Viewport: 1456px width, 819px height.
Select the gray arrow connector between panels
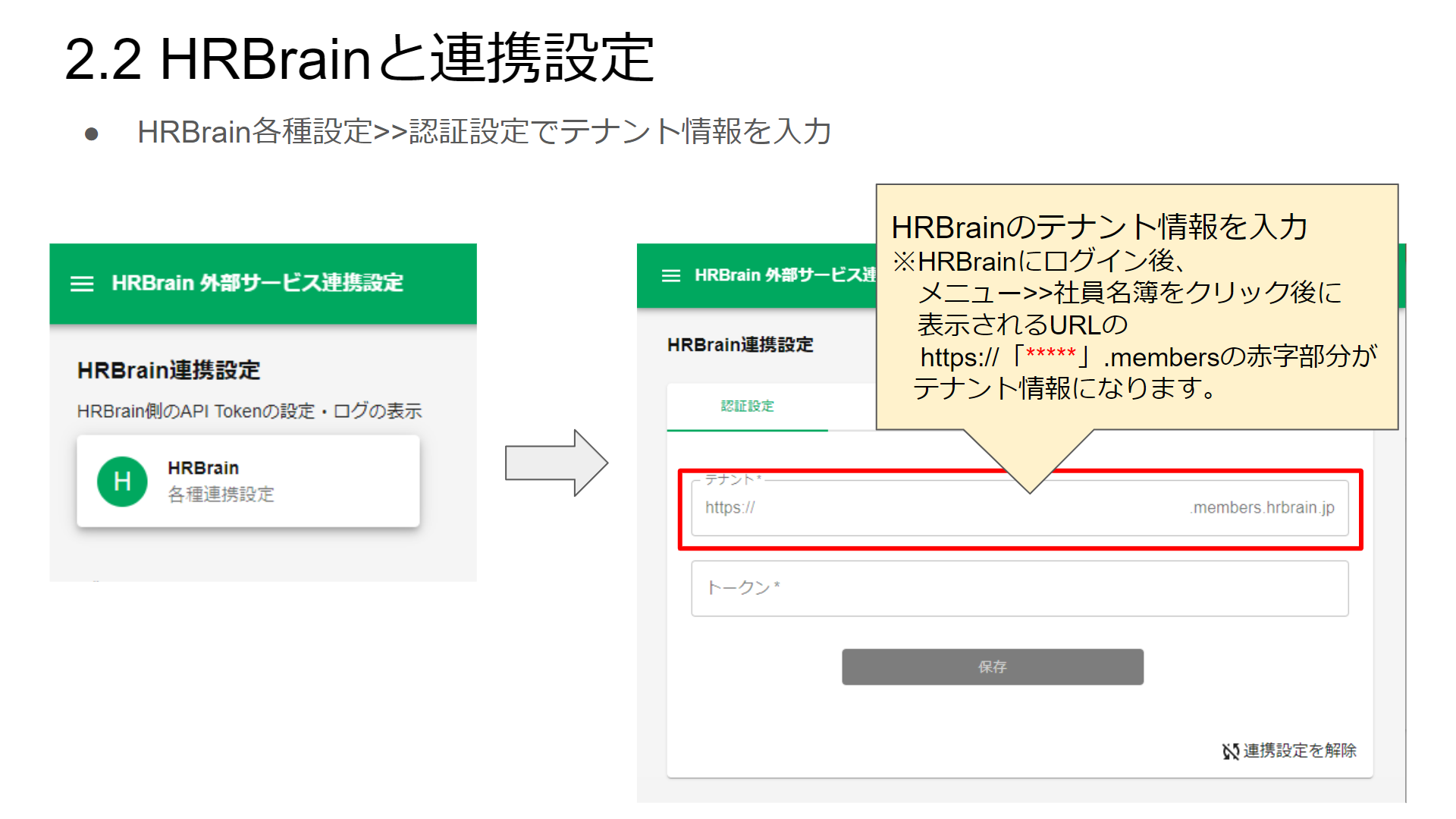(x=556, y=463)
